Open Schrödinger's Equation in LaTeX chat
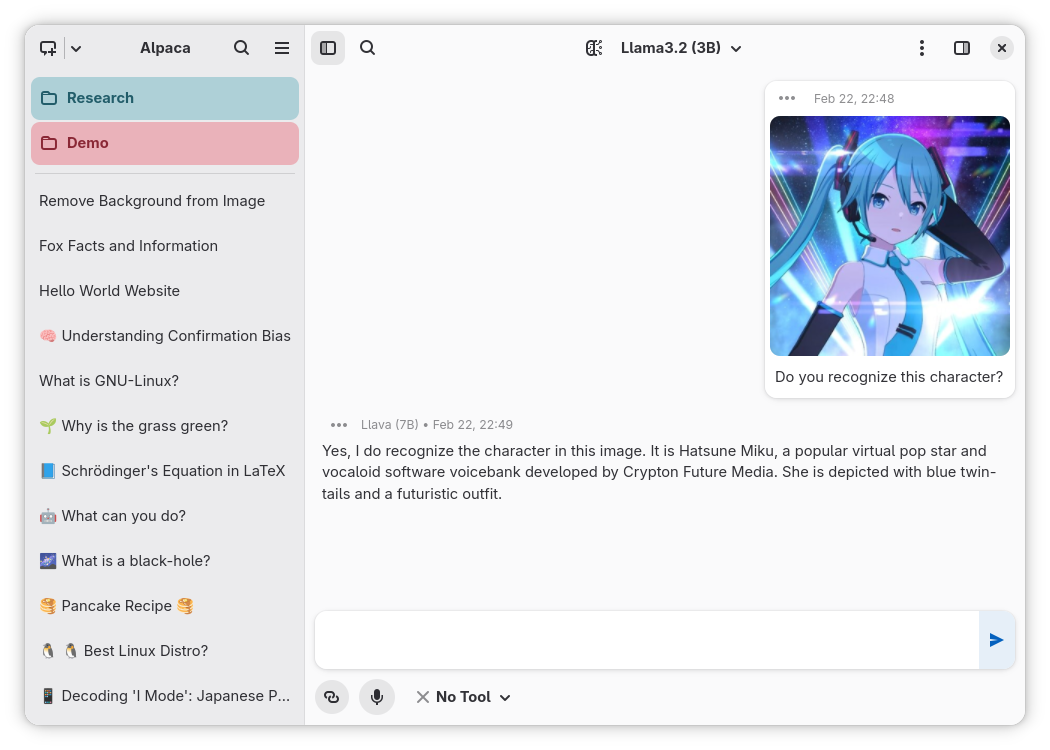 click(165, 471)
